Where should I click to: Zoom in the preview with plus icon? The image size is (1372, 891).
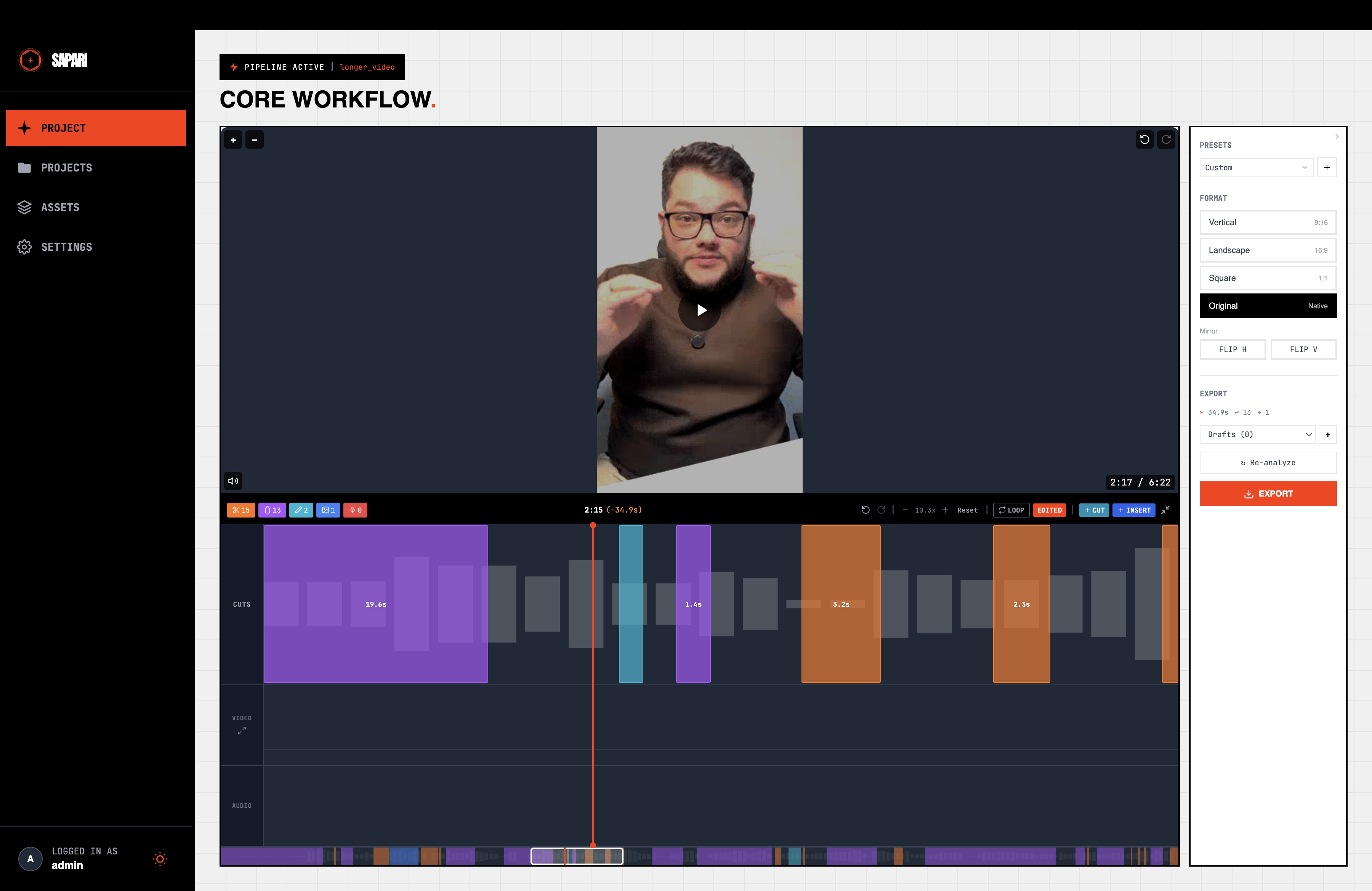[x=233, y=140]
